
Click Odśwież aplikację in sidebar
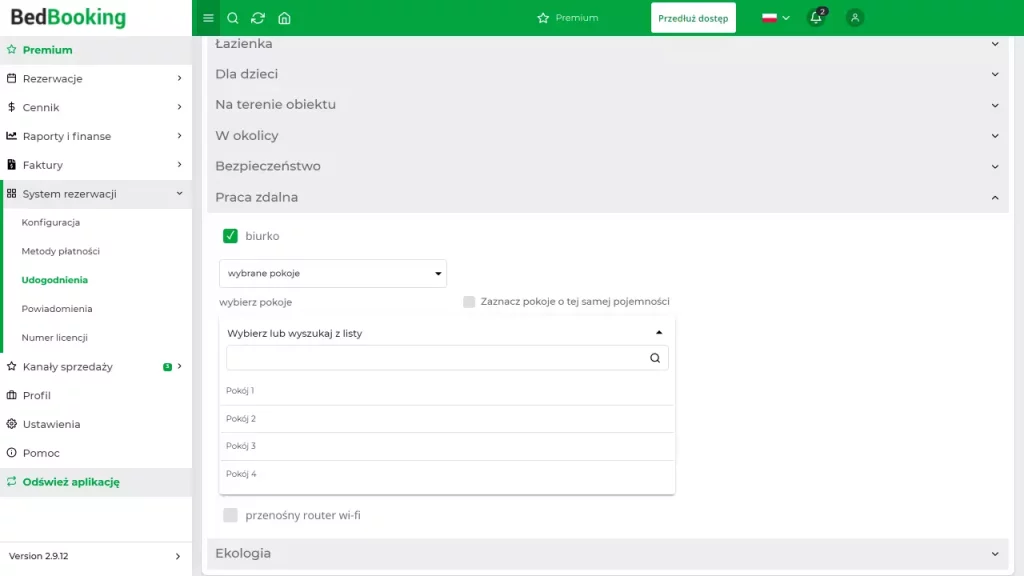coord(71,482)
